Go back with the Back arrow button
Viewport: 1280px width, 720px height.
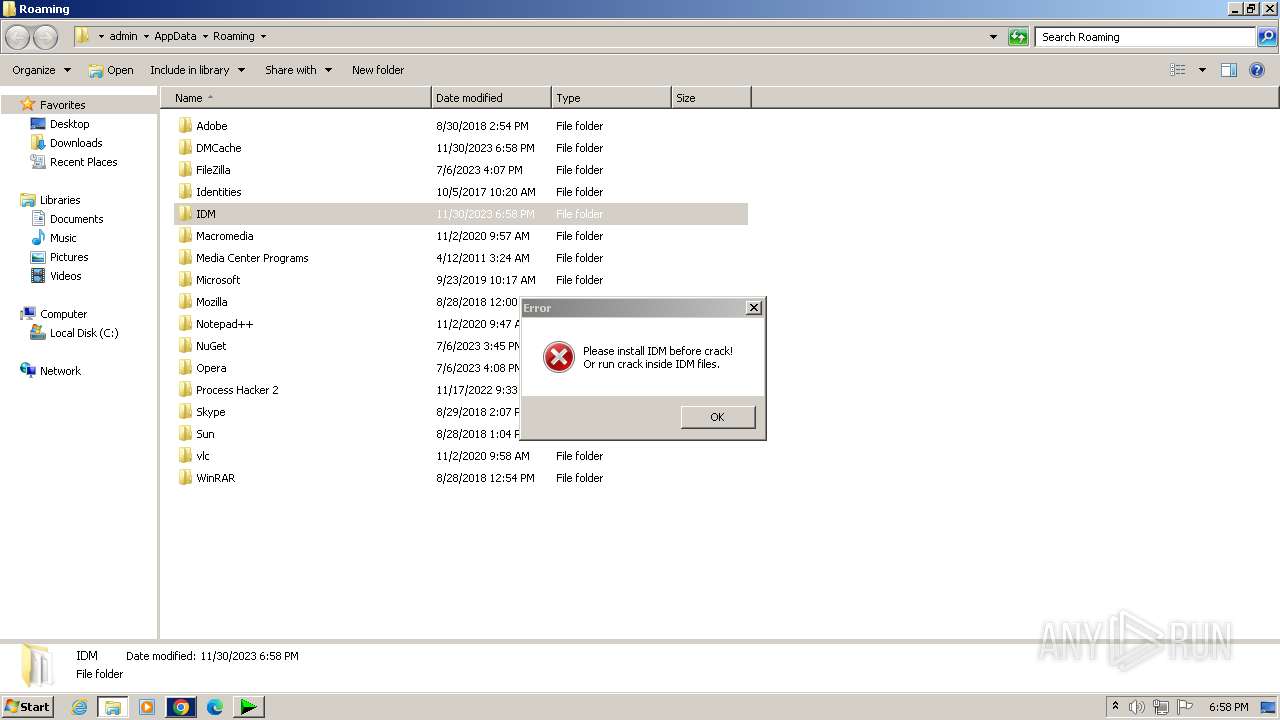tap(18, 37)
